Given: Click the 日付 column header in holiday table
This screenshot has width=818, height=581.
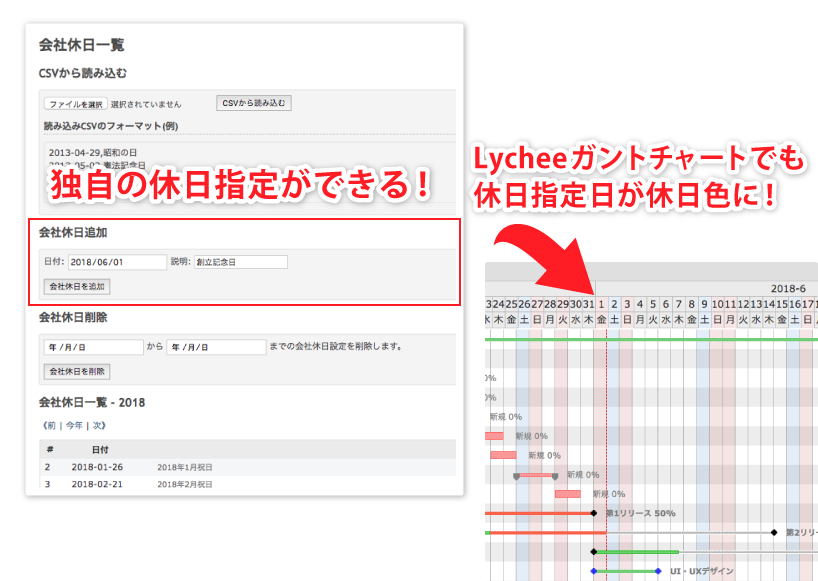Looking at the screenshot, I should (x=100, y=450).
